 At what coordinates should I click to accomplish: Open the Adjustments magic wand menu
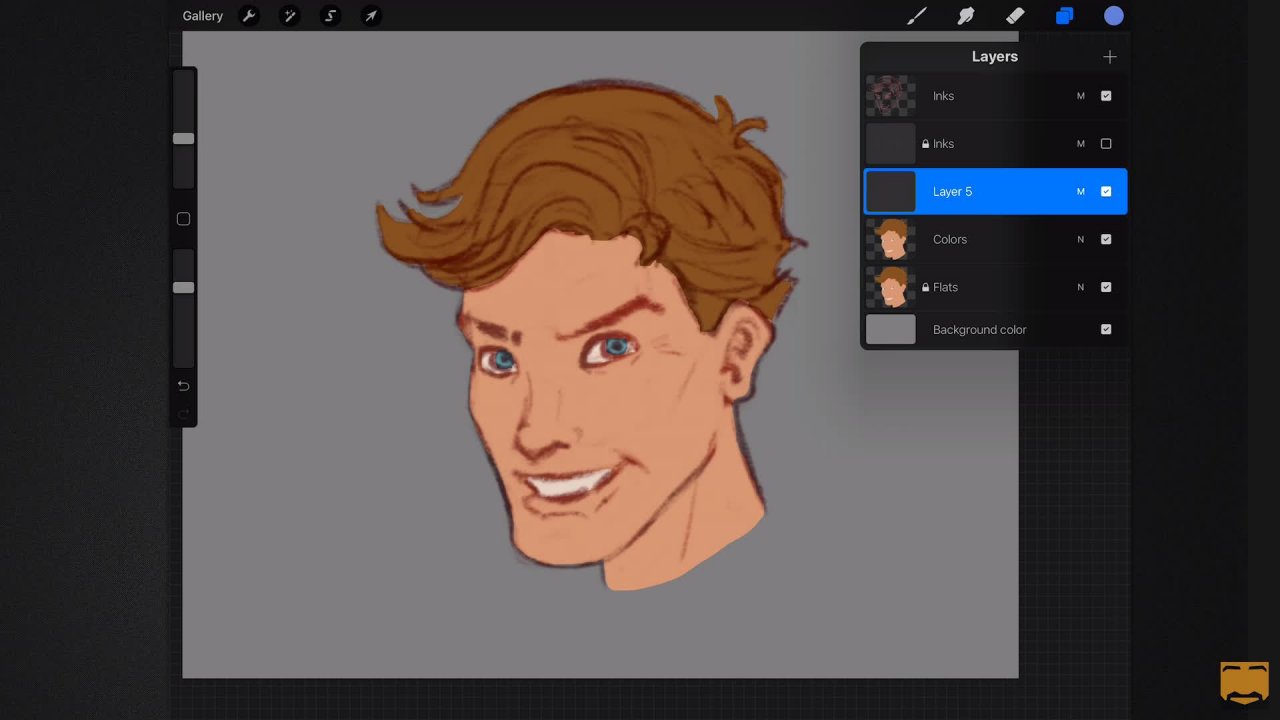[290, 16]
